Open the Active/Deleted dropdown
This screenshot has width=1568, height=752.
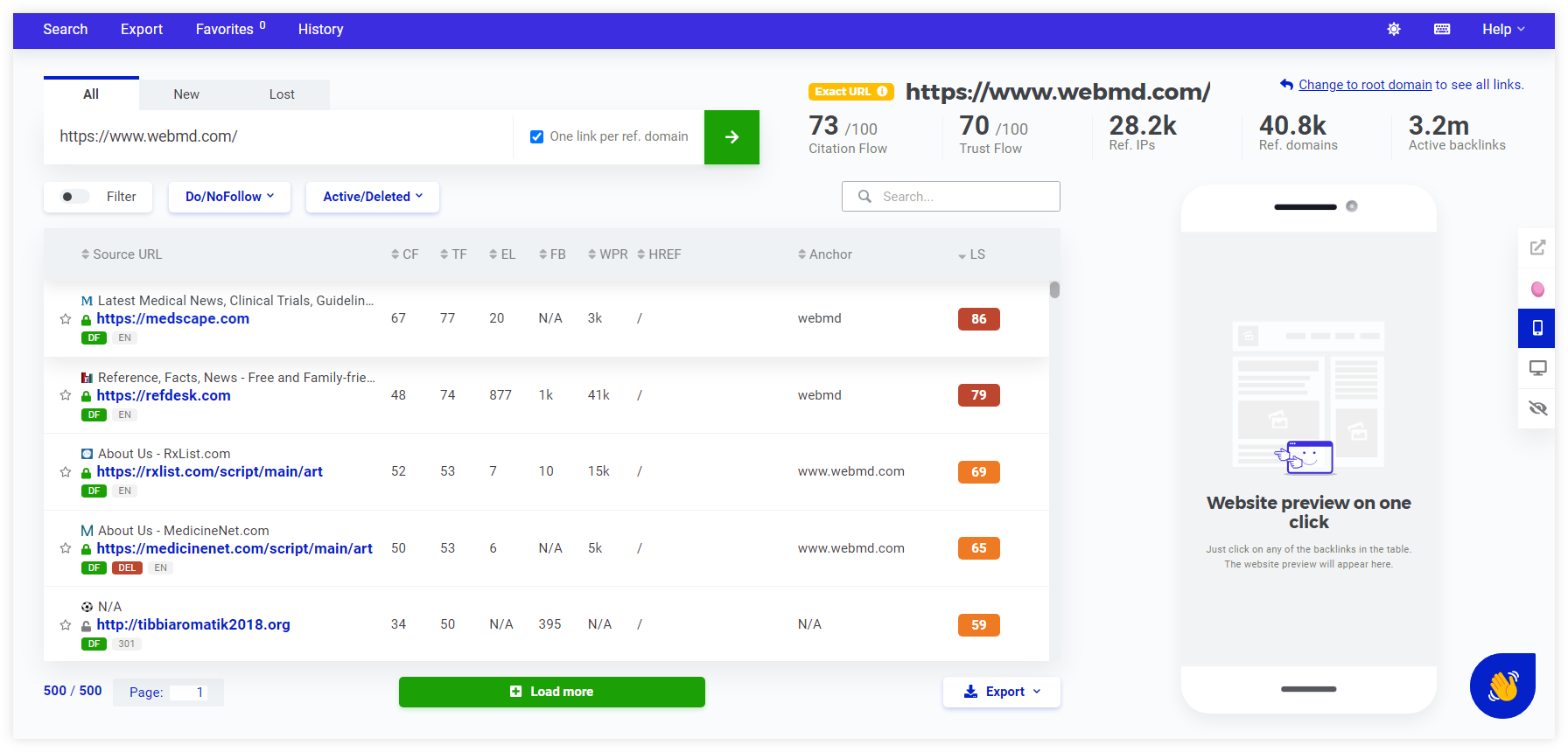pos(373,197)
